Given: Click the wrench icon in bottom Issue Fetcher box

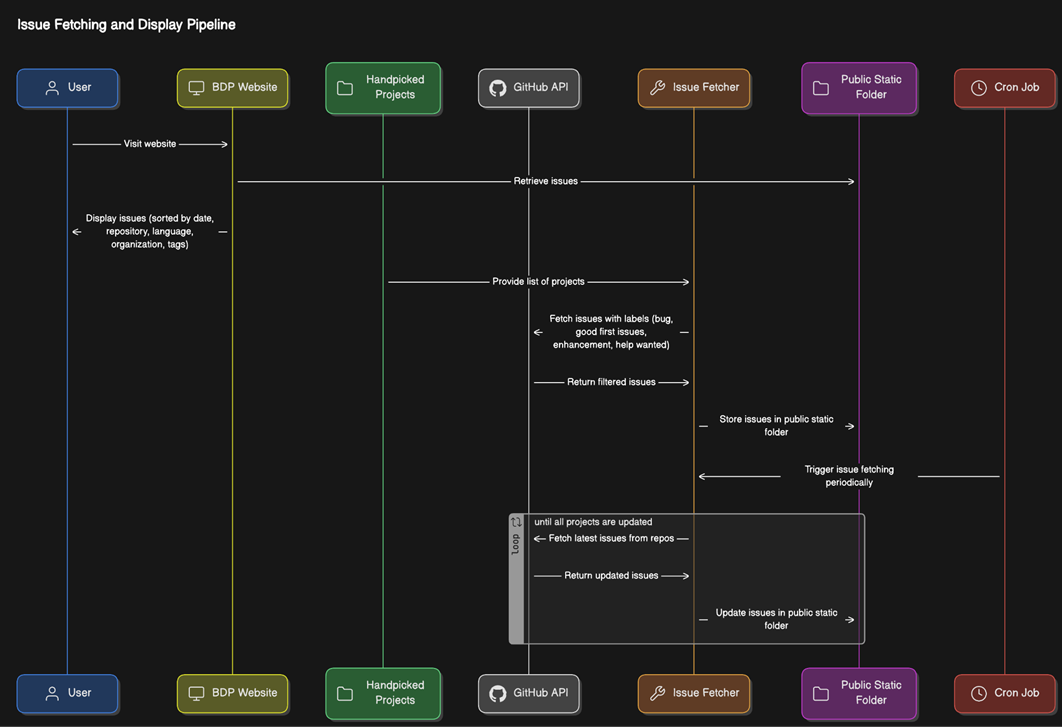Looking at the screenshot, I should 657,693.
